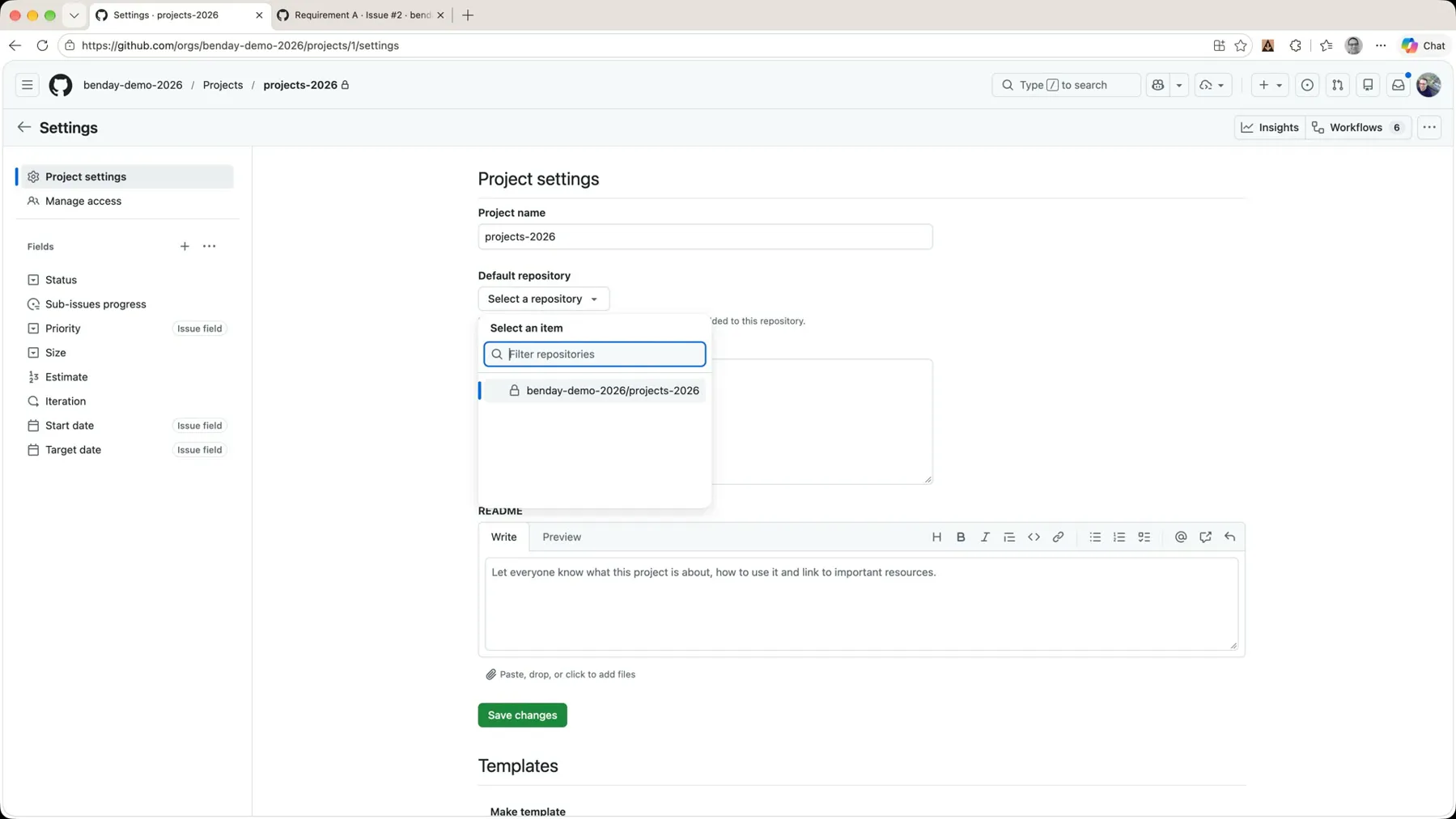This screenshot has width=1456, height=819.
Task: Click paste, drop, or click to add files
Action: [x=560, y=674]
